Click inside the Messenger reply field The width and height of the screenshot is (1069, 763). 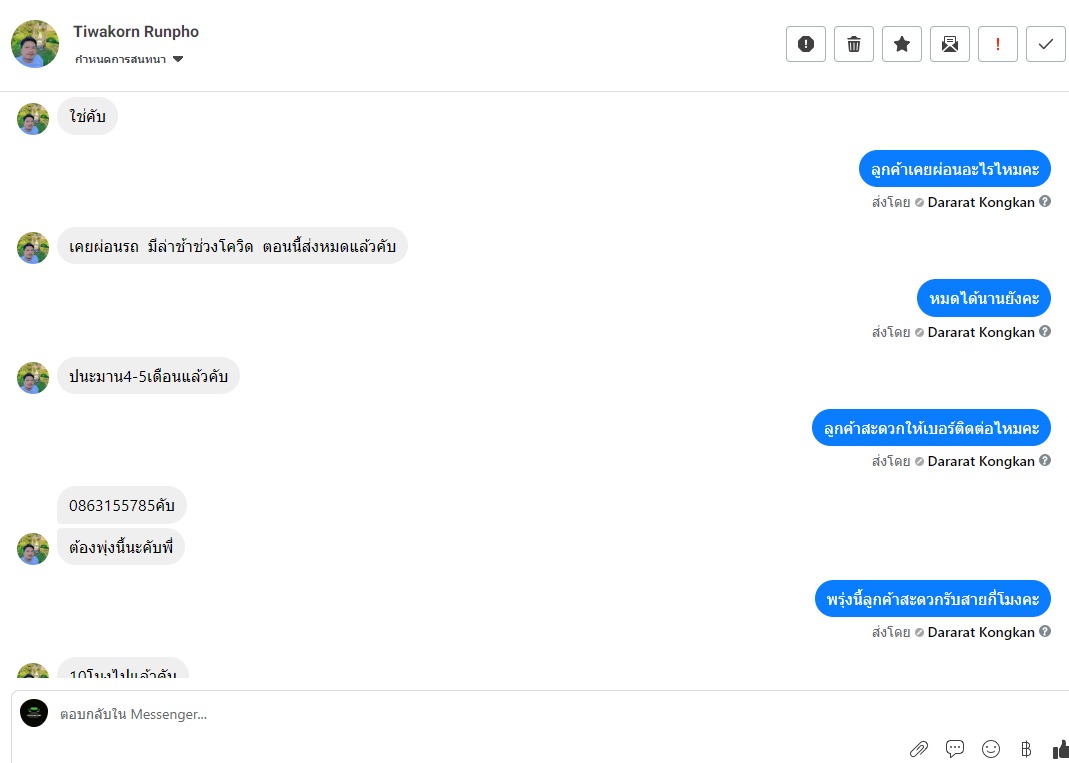point(477,714)
